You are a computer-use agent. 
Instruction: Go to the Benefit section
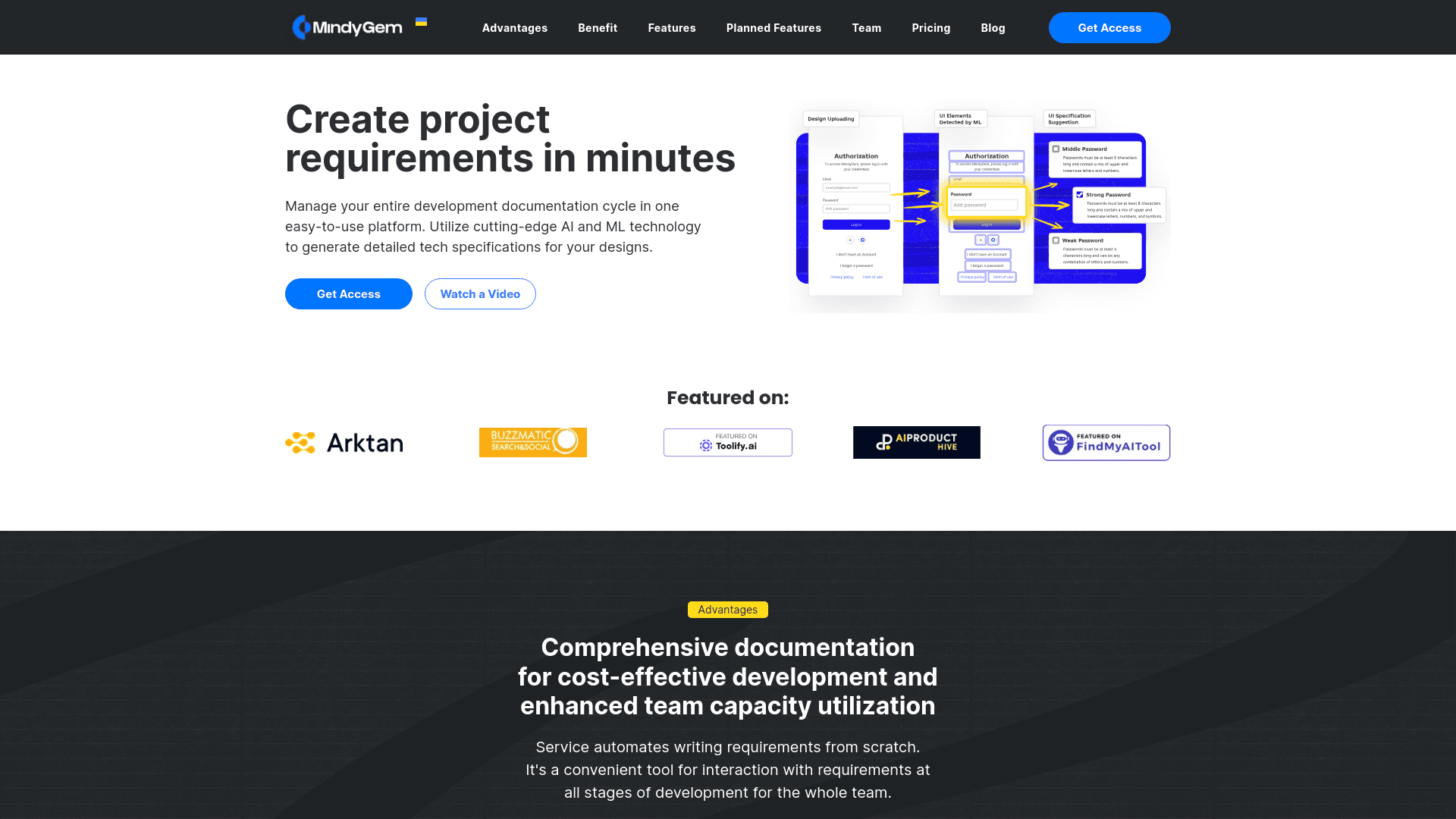tap(598, 28)
